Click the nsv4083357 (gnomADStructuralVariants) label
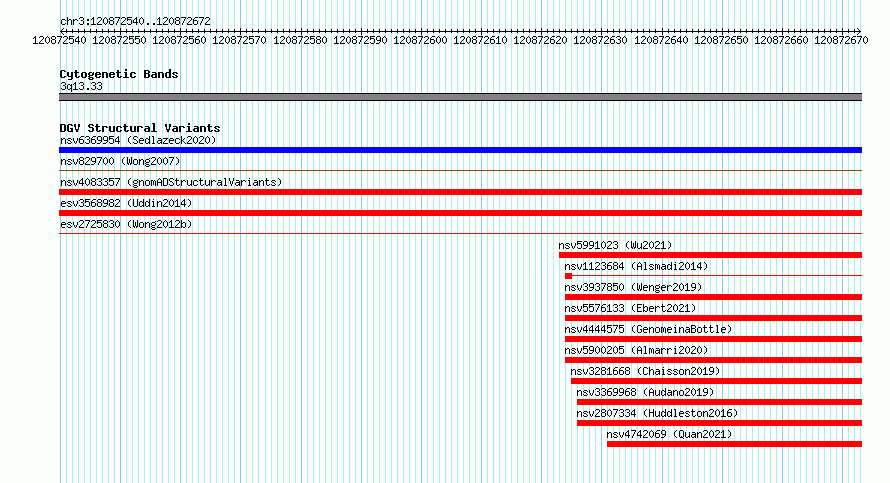The width and height of the screenshot is (890, 483). pos(171,182)
